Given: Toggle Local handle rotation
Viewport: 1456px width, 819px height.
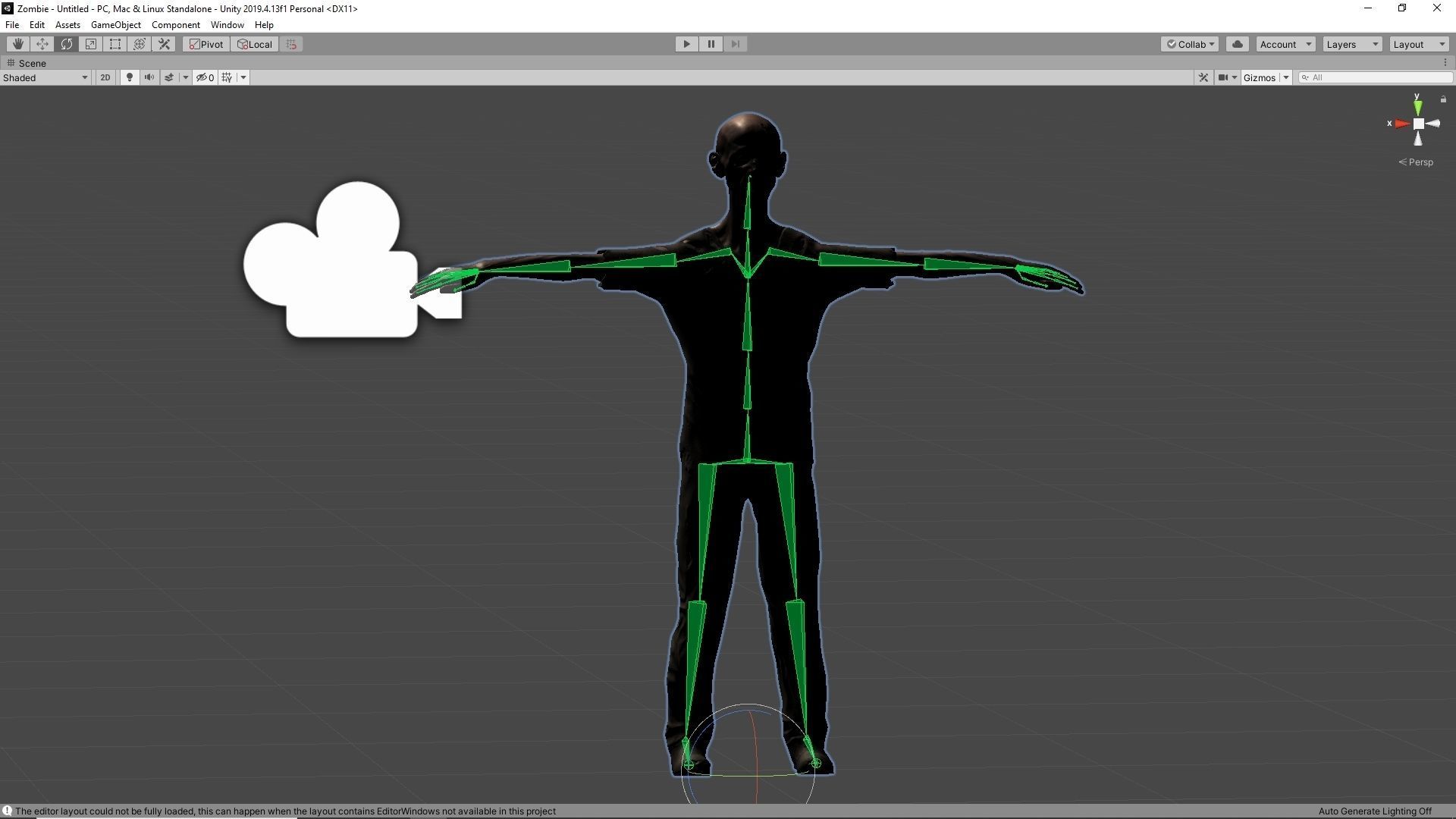Looking at the screenshot, I should click(255, 44).
